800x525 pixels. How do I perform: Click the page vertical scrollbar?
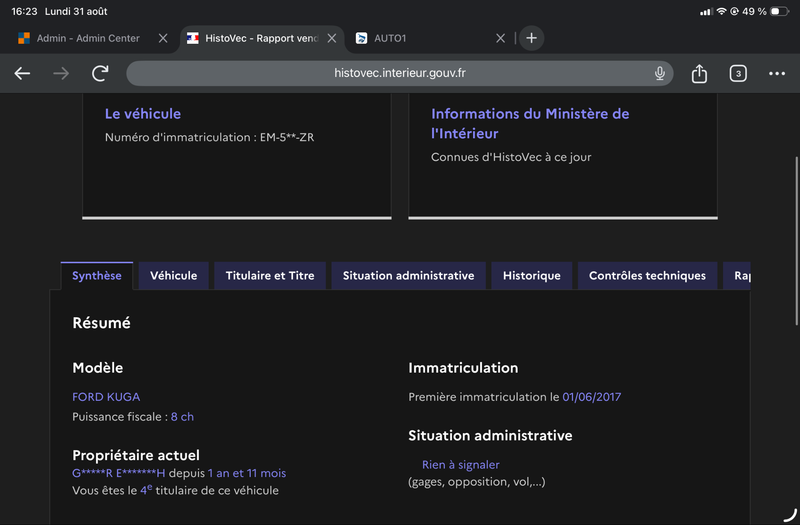pyautogui.click(x=796, y=241)
